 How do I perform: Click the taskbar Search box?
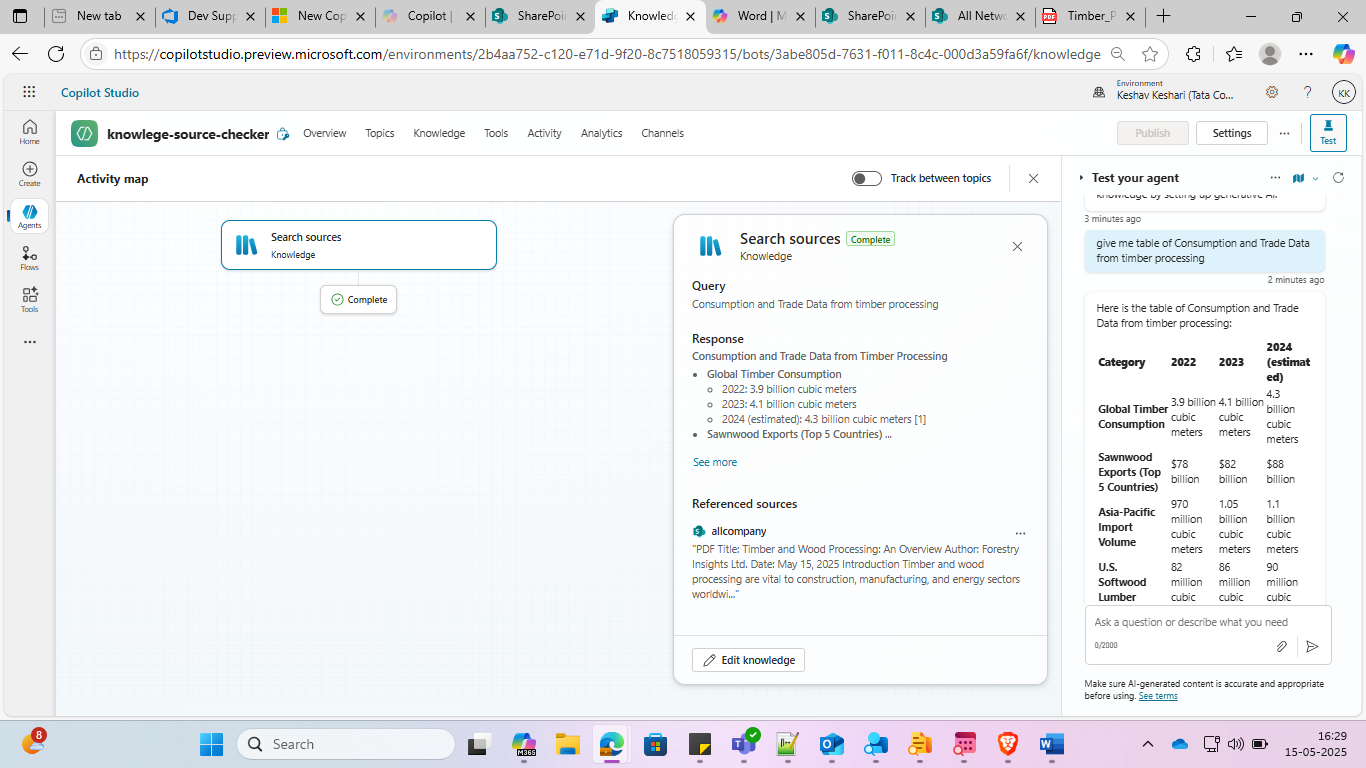coord(346,744)
